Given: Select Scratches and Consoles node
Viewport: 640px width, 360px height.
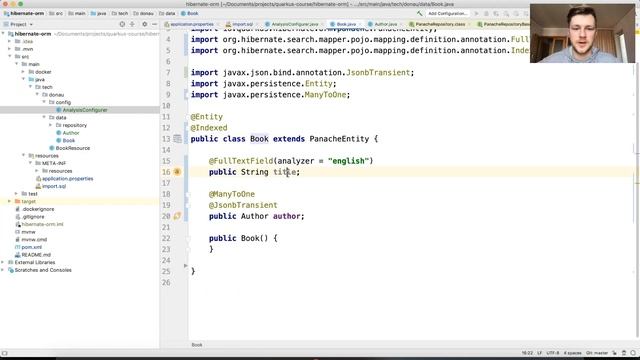Looking at the screenshot, I should [x=43, y=270].
